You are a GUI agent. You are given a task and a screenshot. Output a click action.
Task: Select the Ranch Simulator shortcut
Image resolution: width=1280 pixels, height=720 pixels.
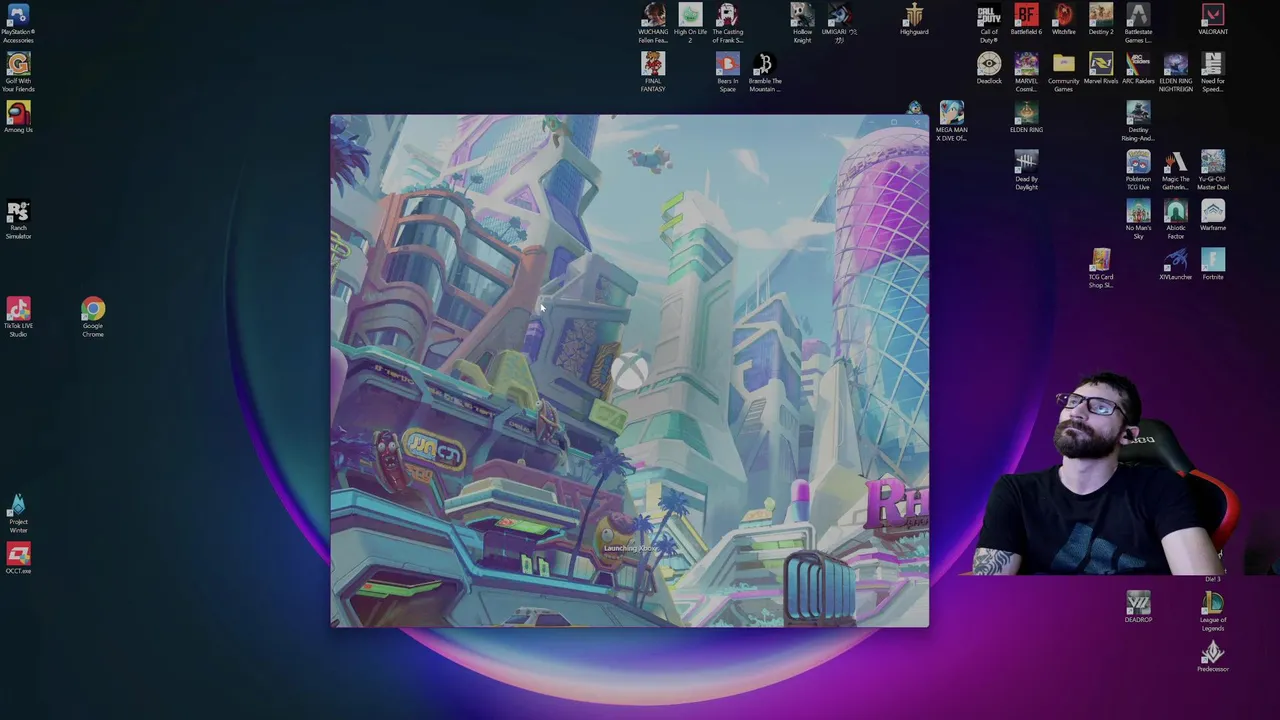point(18,220)
